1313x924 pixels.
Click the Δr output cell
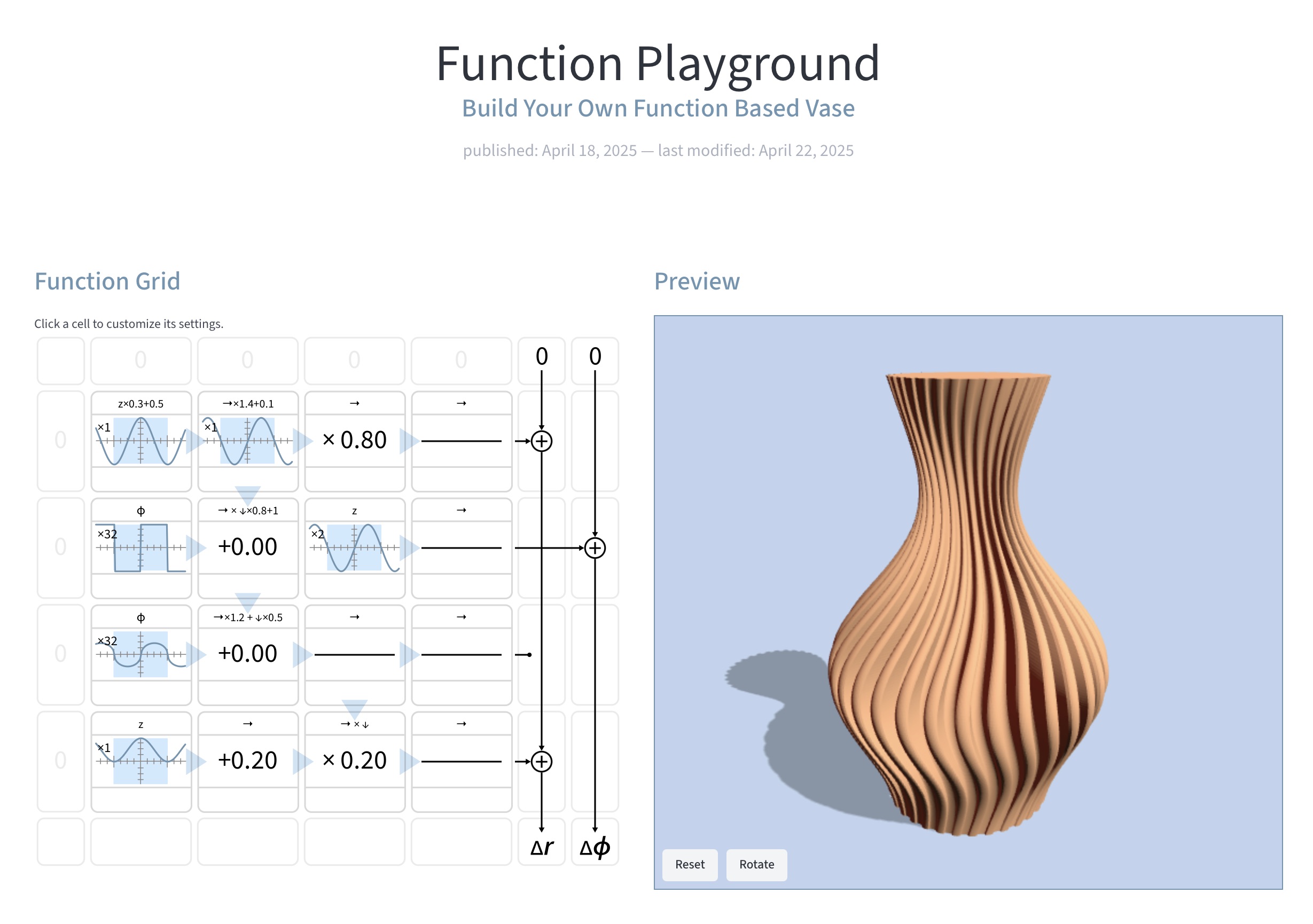pos(542,842)
